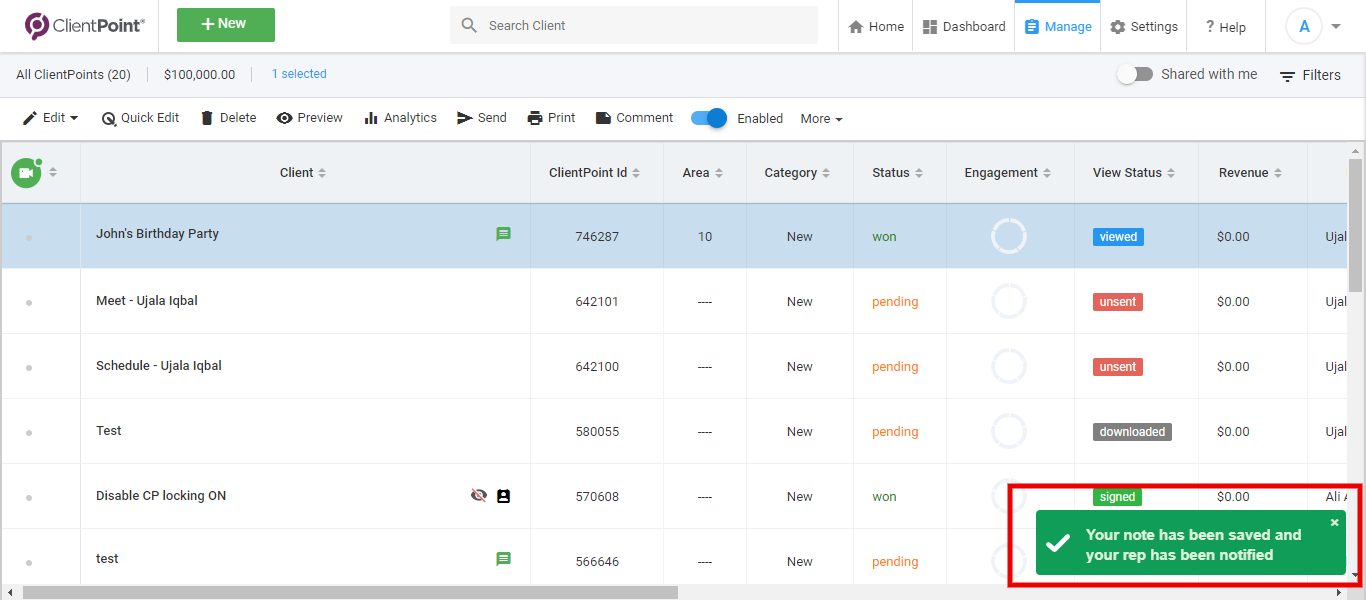Toggle the Shared with me switch
Viewport: 1366px width, 600px height.
click(x=1135, y=74)
